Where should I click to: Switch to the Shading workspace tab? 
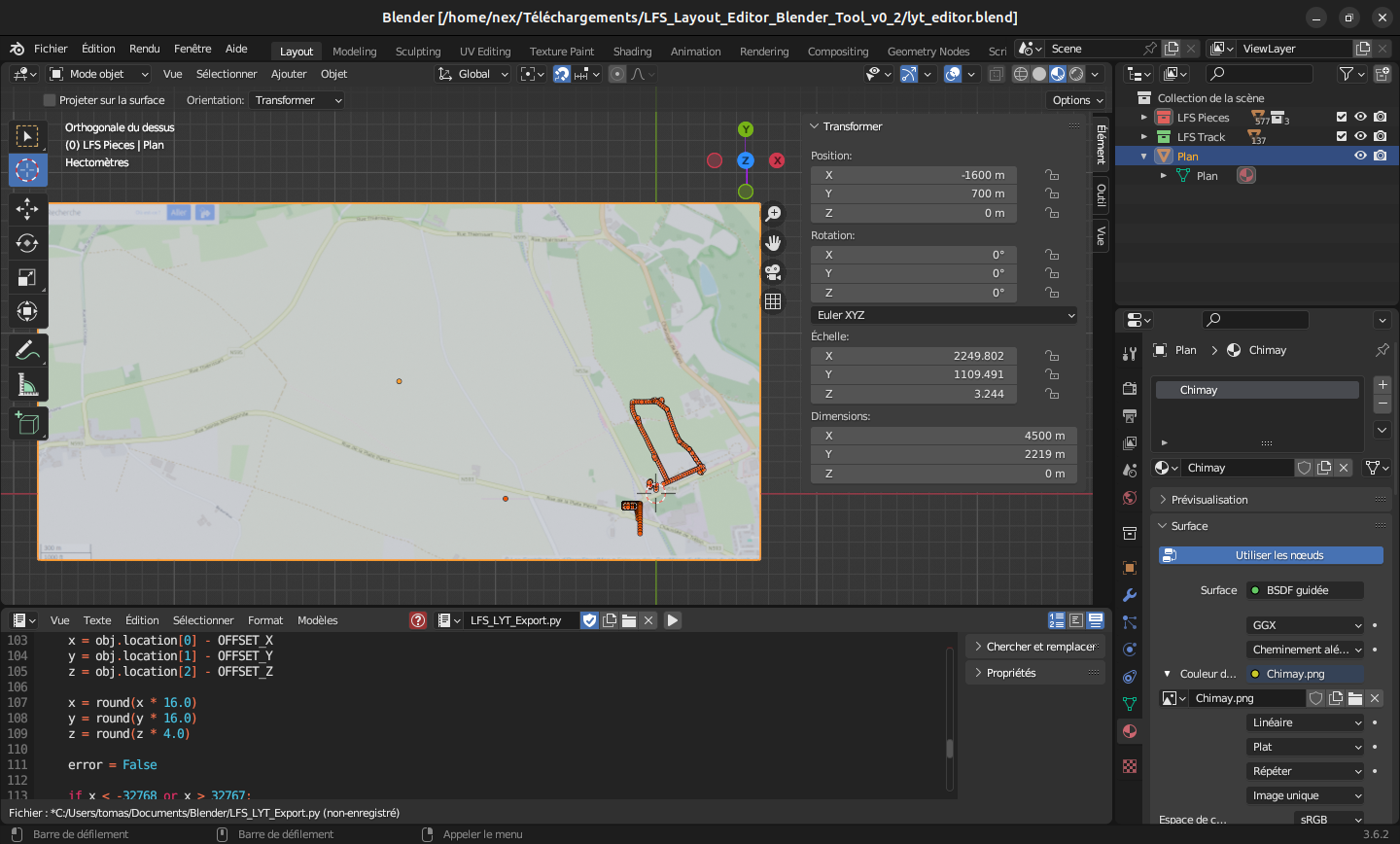click(x=632, y=52)
